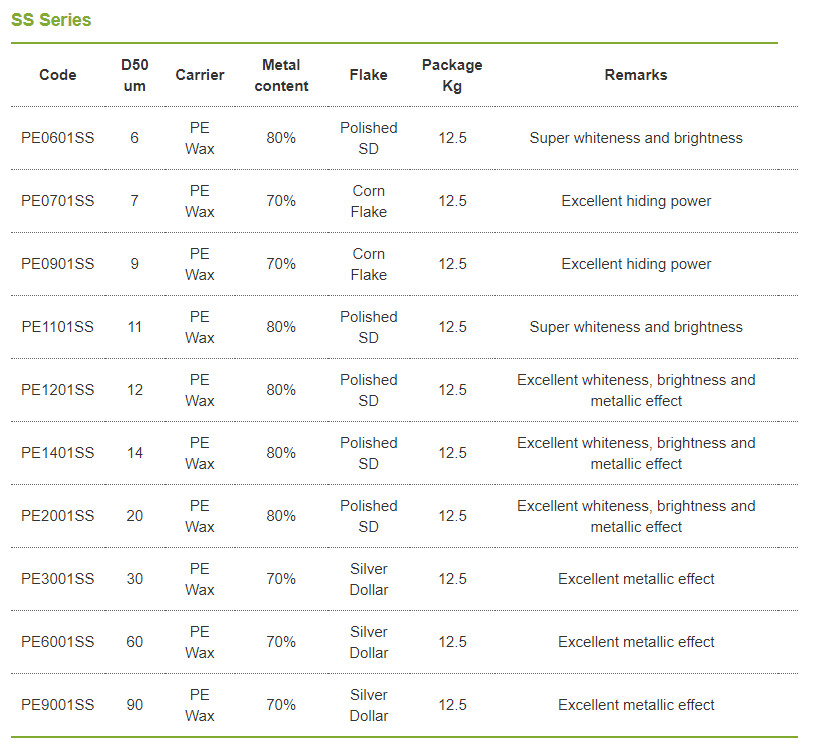This screenshot has height=756, width=814.
Task: Click product code PE2001SS
Action: coord(58,516)
